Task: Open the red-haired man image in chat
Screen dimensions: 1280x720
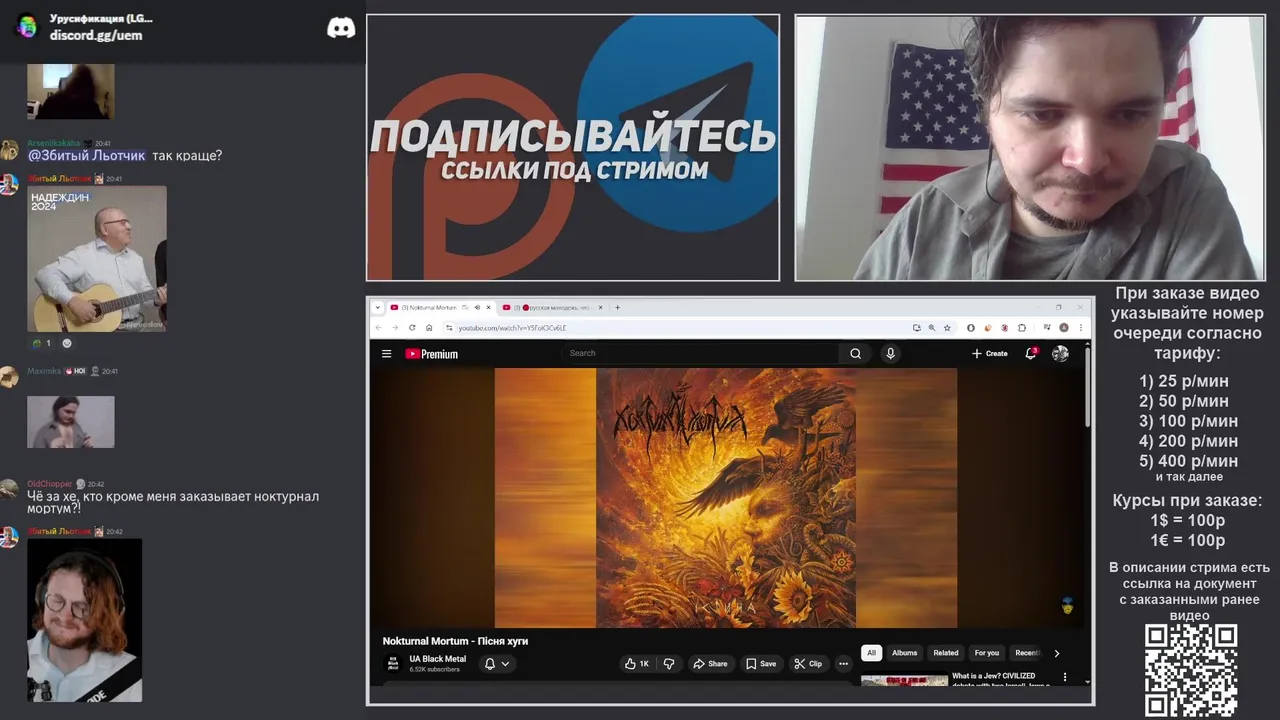Action: click(84, 620)
